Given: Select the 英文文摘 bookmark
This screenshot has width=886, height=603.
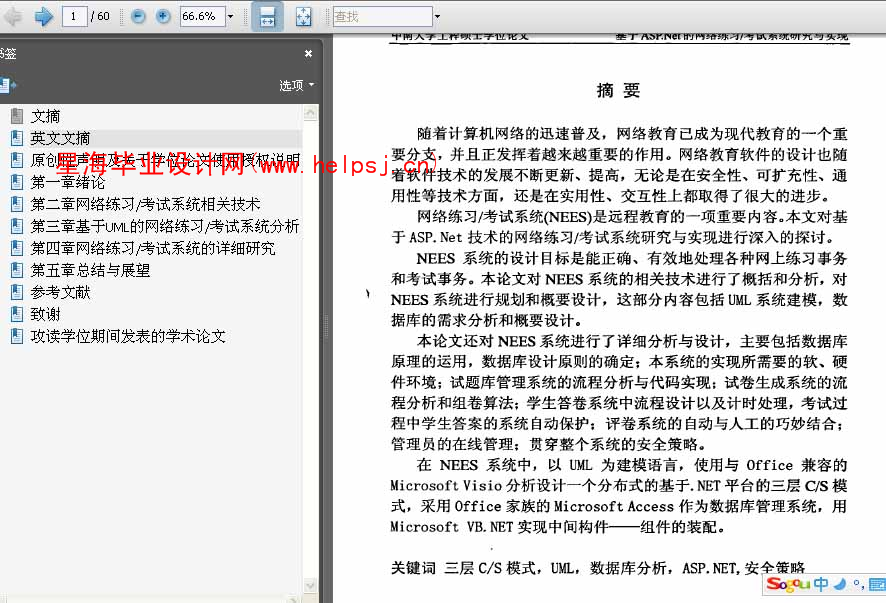Looking at the screenshot, I should point(60,138).
